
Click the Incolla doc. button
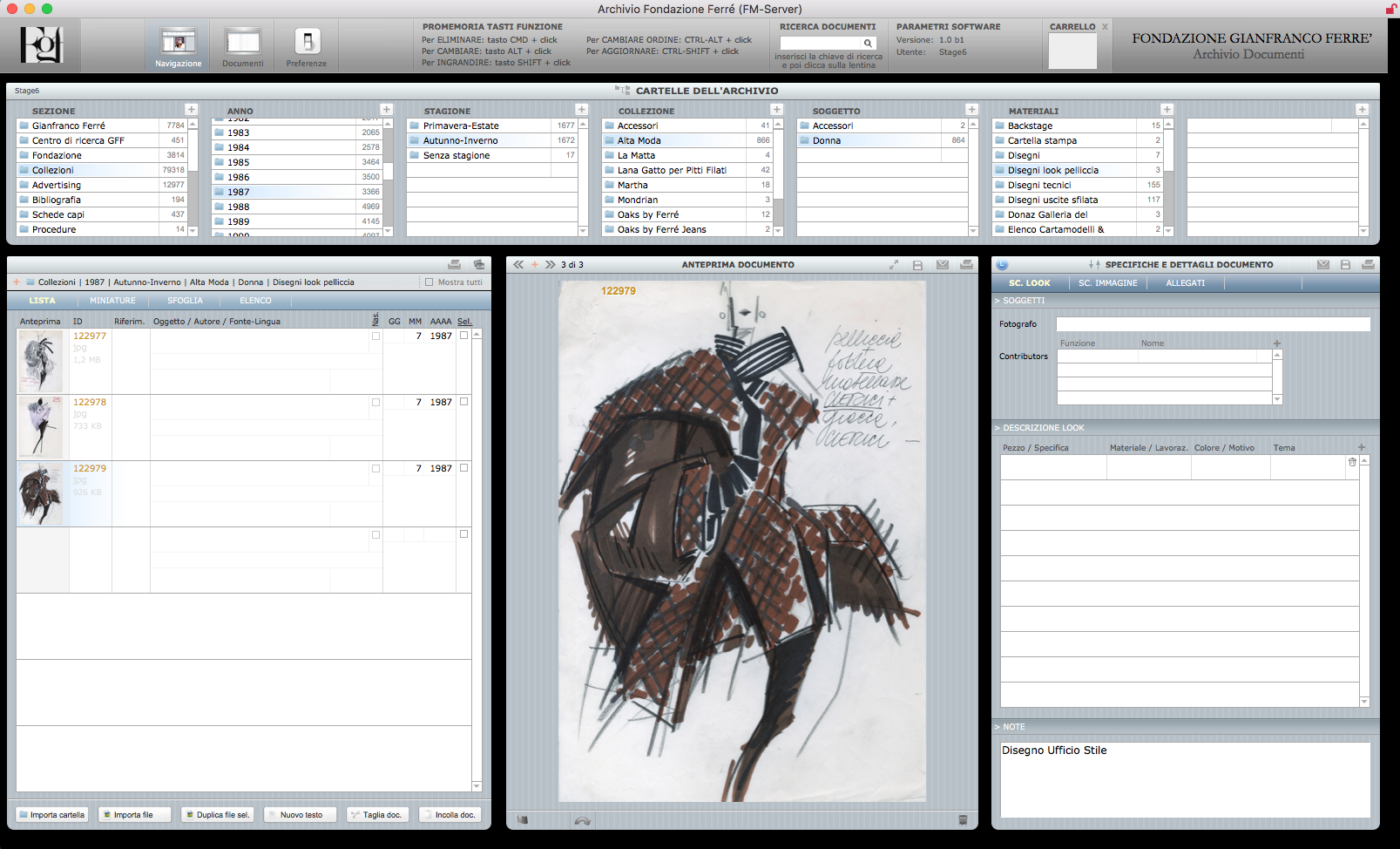(x=450, y=814)
